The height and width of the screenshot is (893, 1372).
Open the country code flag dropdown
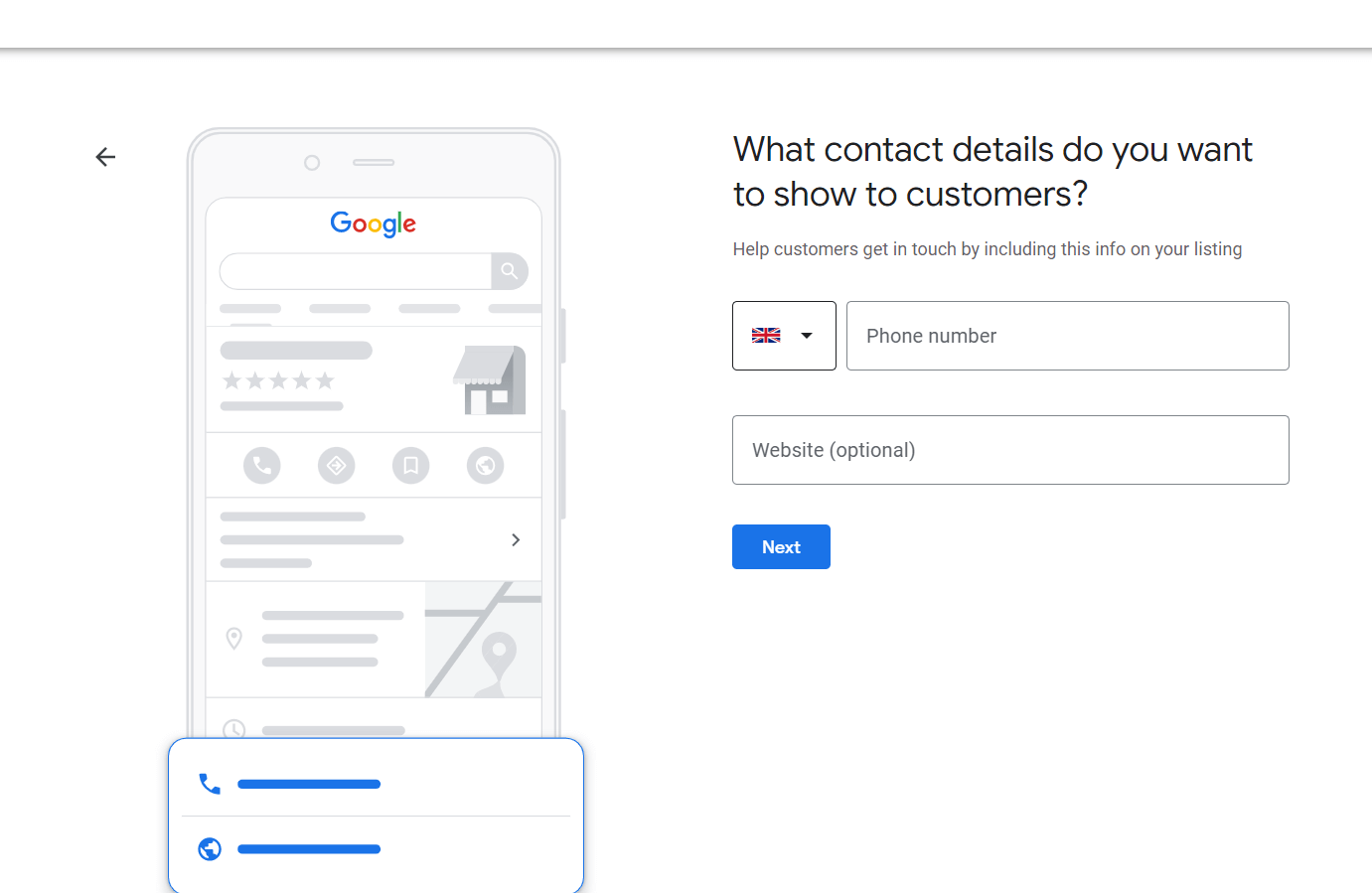point(784,336)
